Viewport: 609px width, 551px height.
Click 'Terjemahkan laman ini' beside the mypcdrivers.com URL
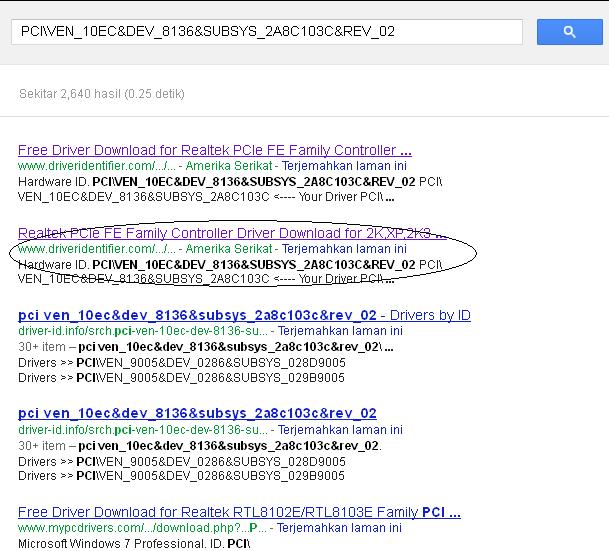339,528
